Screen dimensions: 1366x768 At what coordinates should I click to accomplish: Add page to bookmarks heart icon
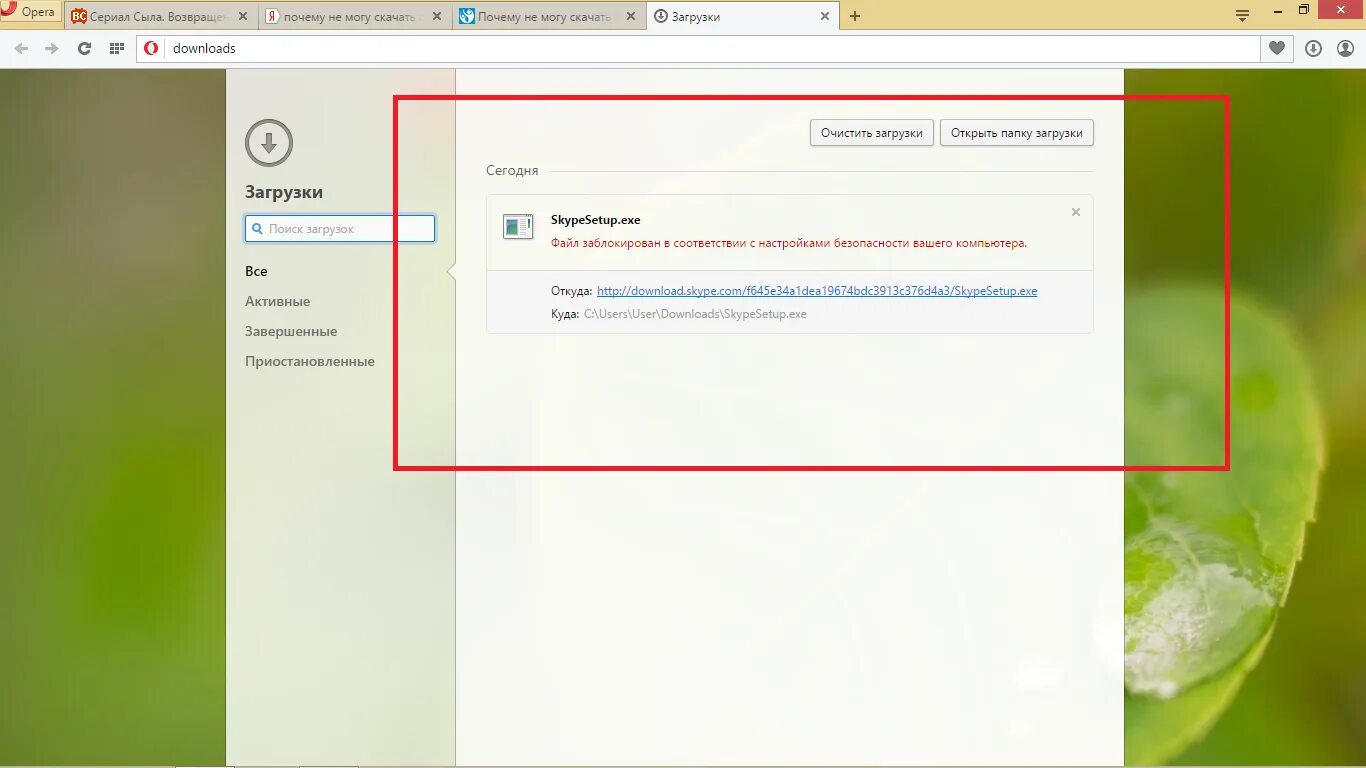[x=1277, y=48]
